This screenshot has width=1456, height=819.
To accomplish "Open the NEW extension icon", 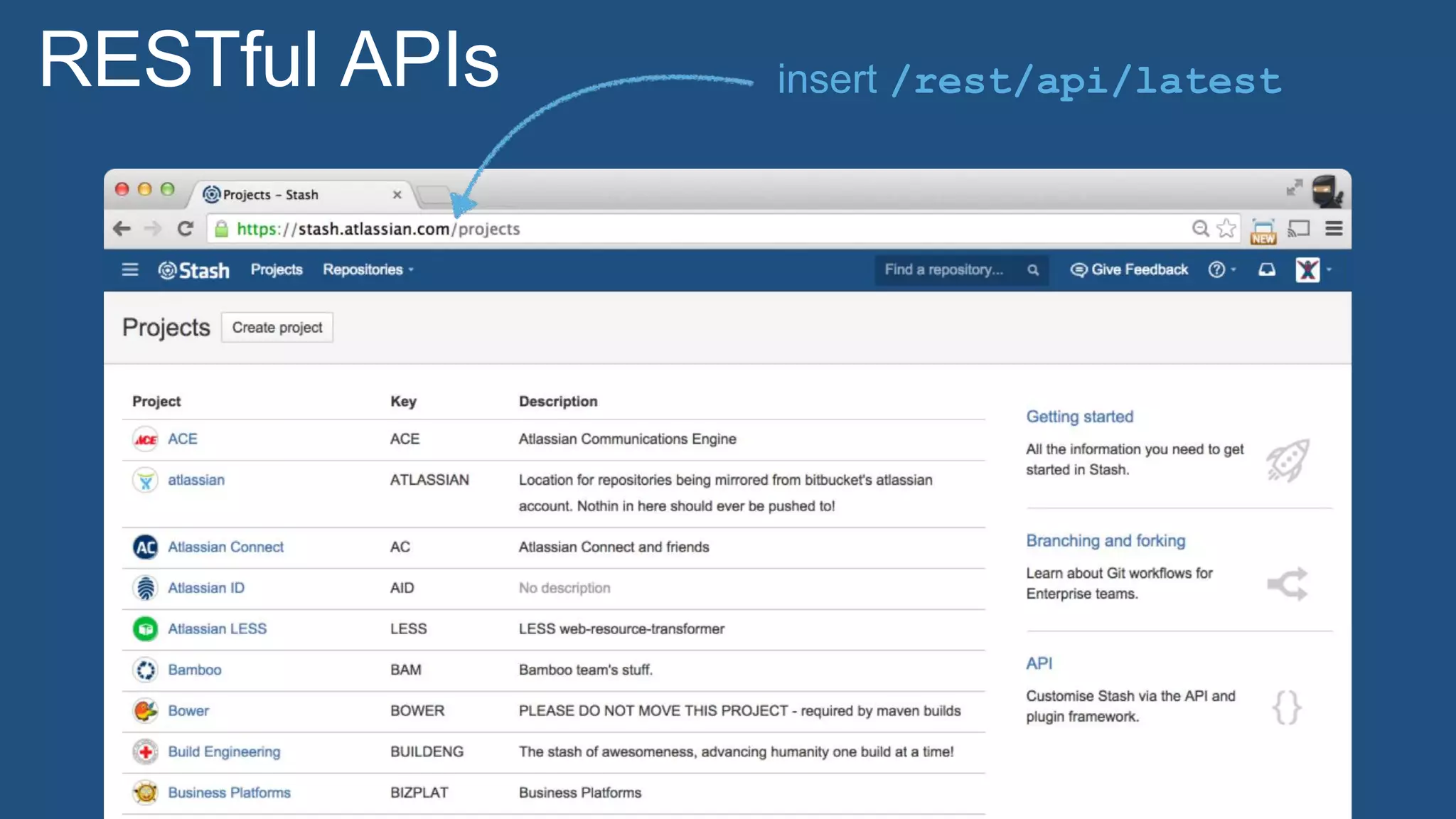I will click(x=1263, y=231).
